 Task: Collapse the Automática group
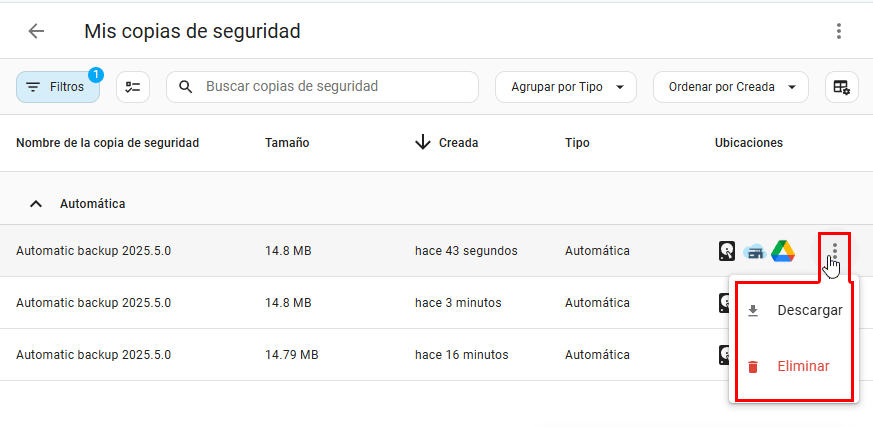[37, 203]
